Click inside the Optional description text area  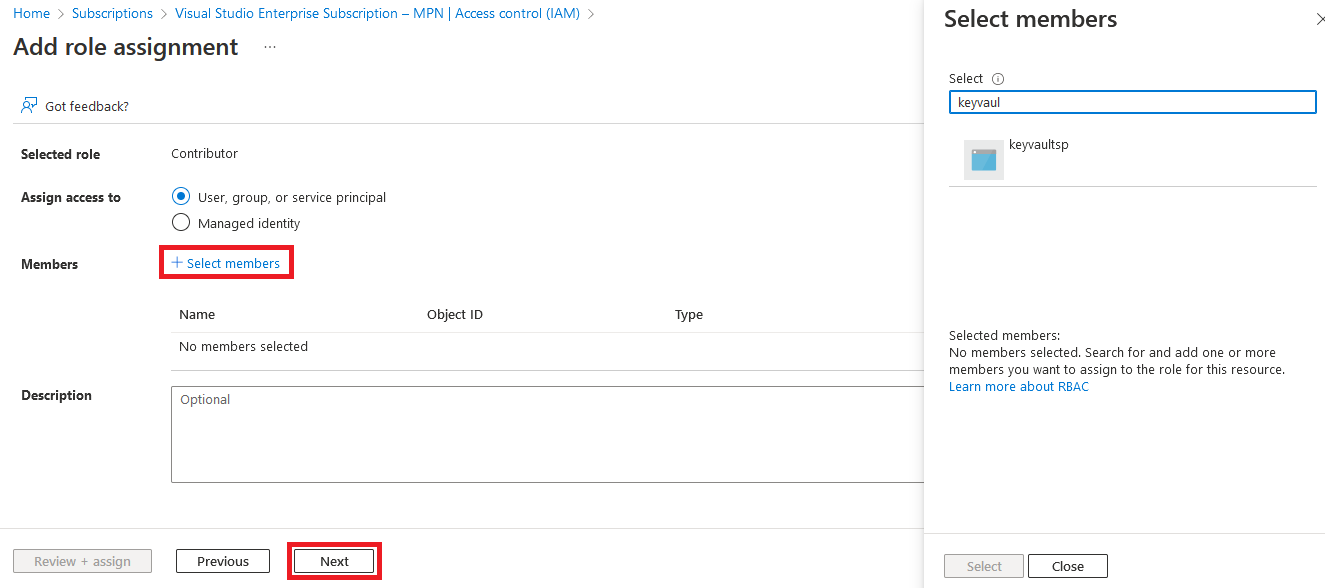click(548, 434)
